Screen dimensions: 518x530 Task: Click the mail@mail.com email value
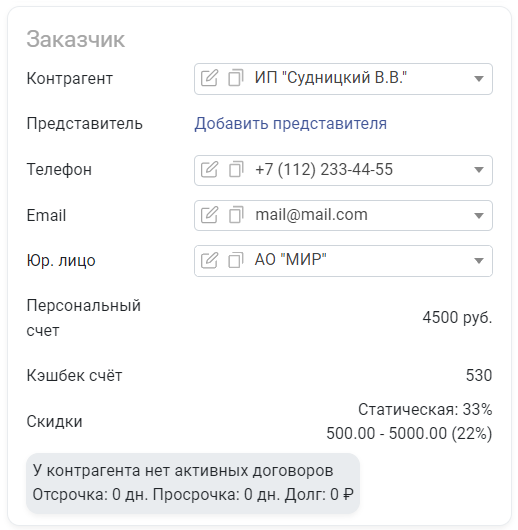point(311,215)
